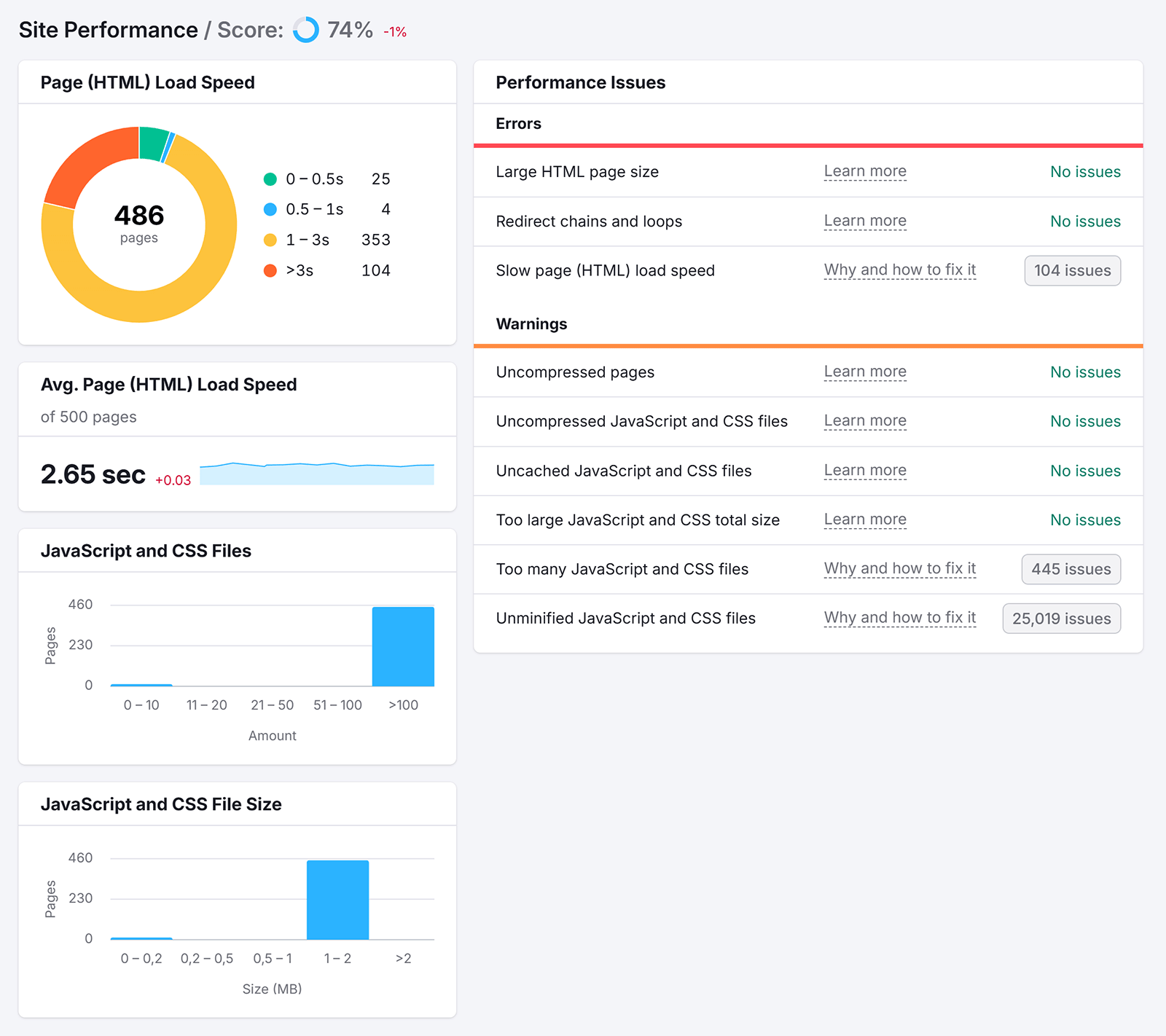
Task: Open "Learn more" for Redirect chains and loops
Action: point(865,221)
